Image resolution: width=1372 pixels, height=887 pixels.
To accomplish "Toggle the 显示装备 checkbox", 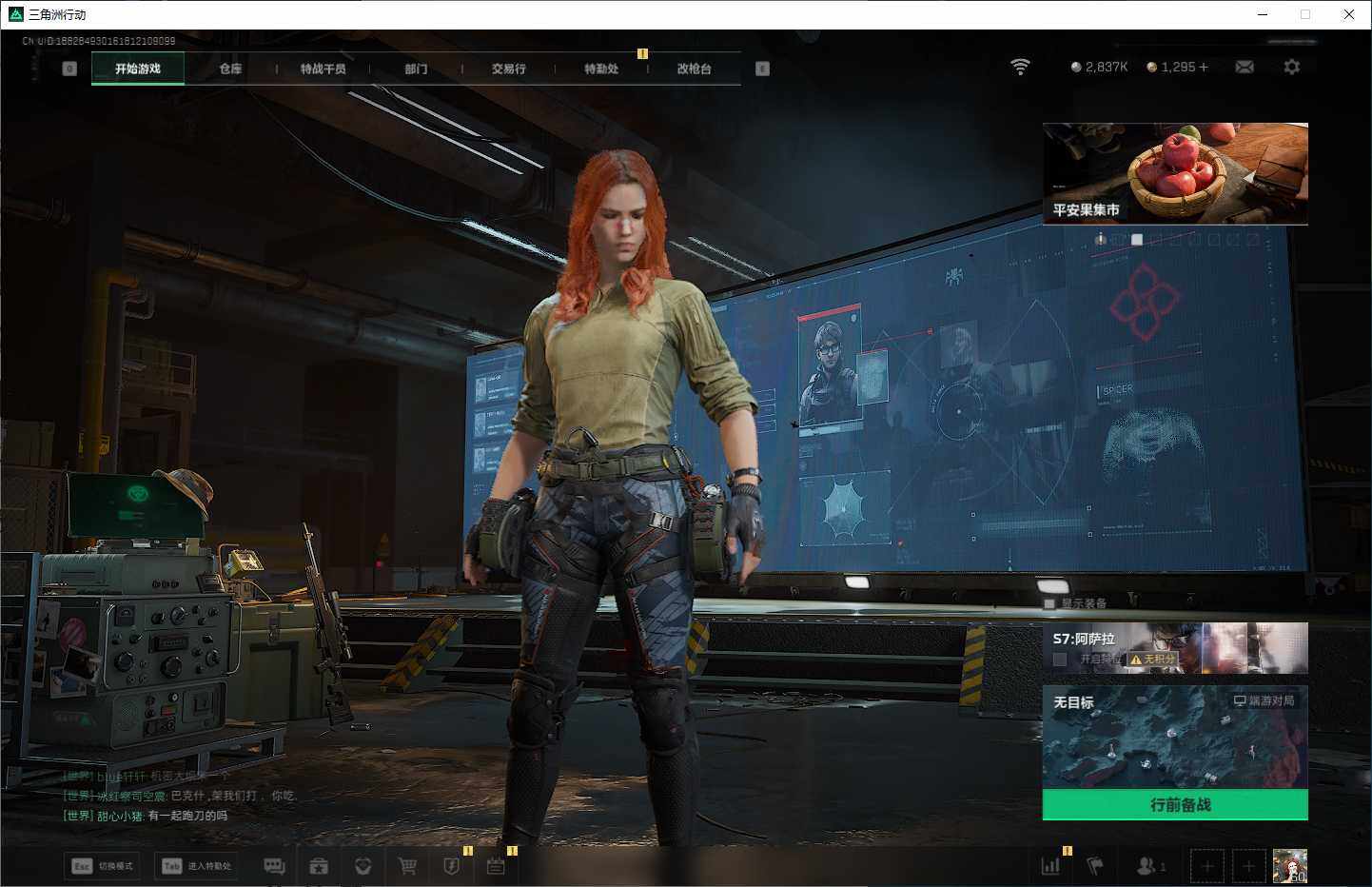I will [1049, 603].
